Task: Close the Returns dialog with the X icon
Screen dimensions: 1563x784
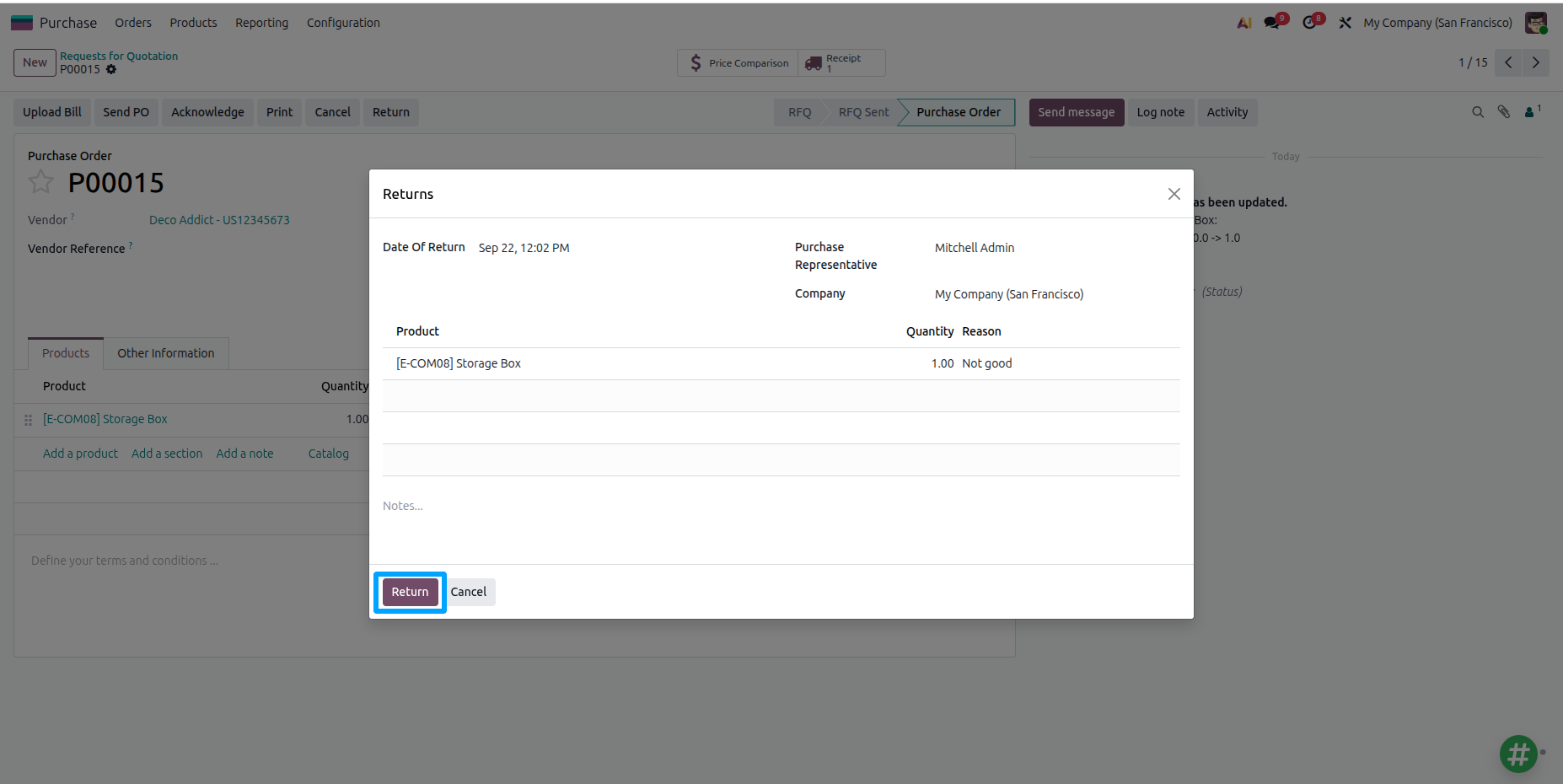Action: click(x=1174, y=194)
